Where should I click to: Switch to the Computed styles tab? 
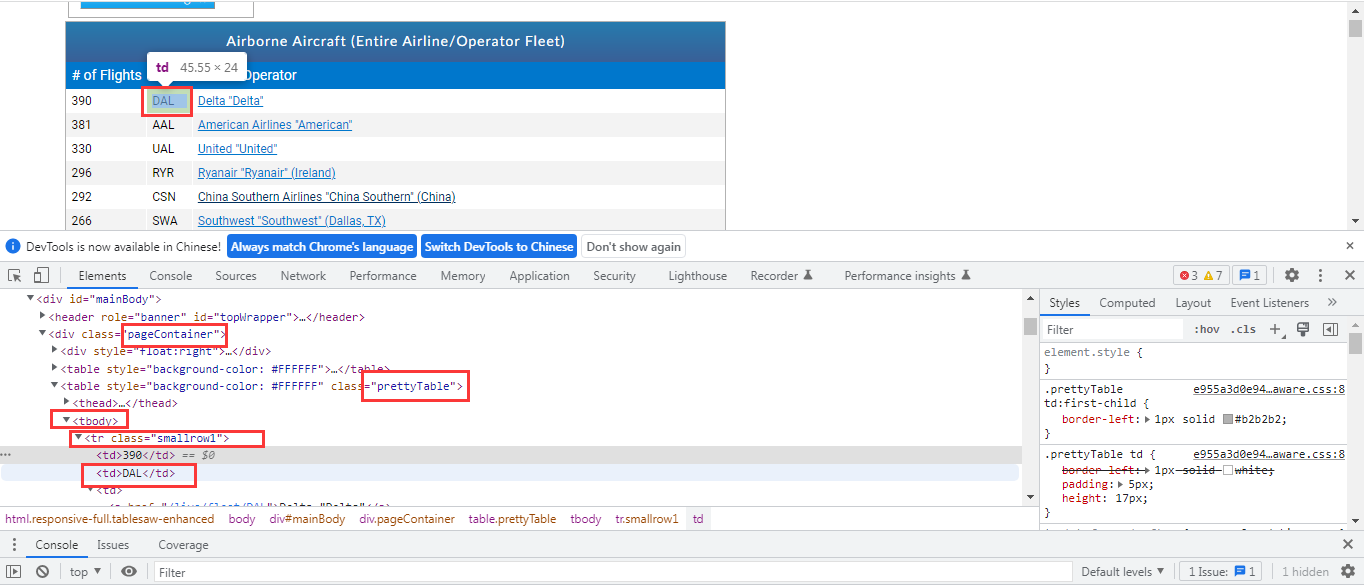[x=1127, y=302]
